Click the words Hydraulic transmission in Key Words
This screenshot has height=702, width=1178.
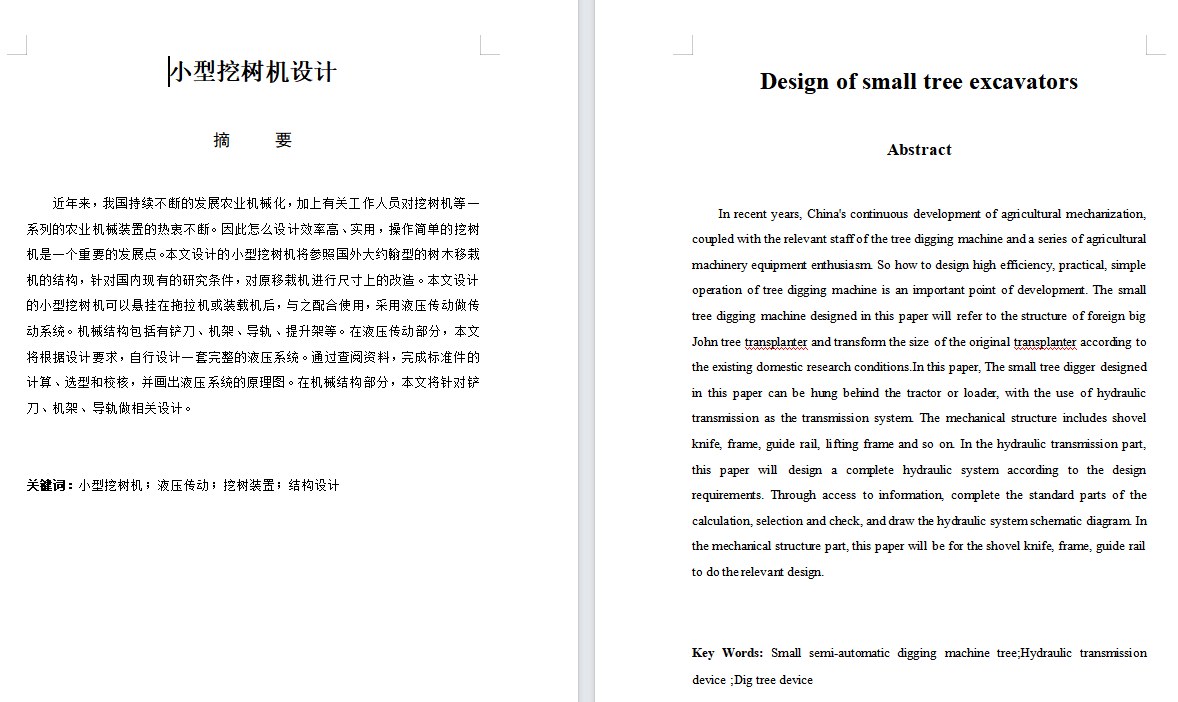coord(1083,653)
